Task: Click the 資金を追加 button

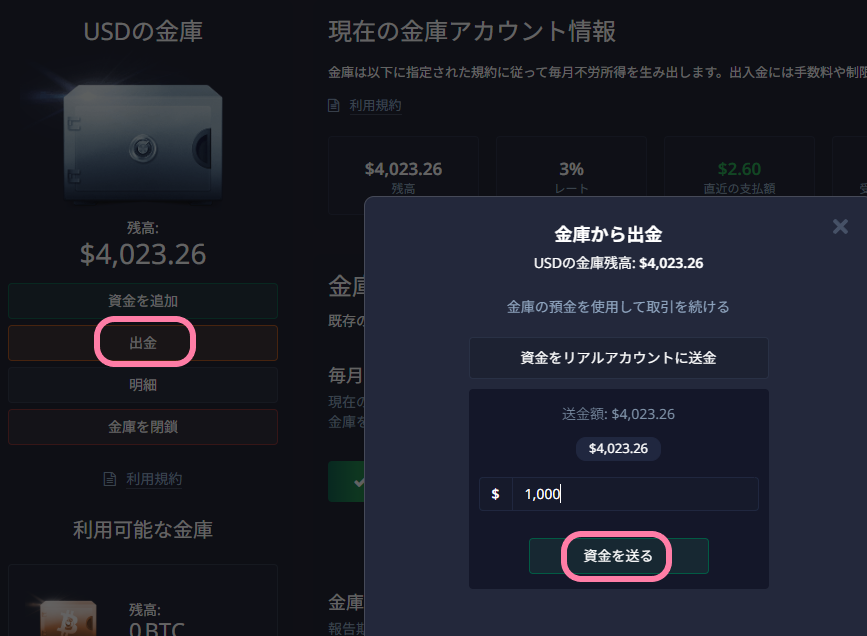Action: [143, 301]
